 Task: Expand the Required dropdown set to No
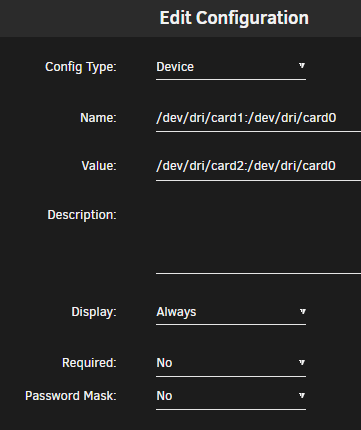click(x=231, y=363)
